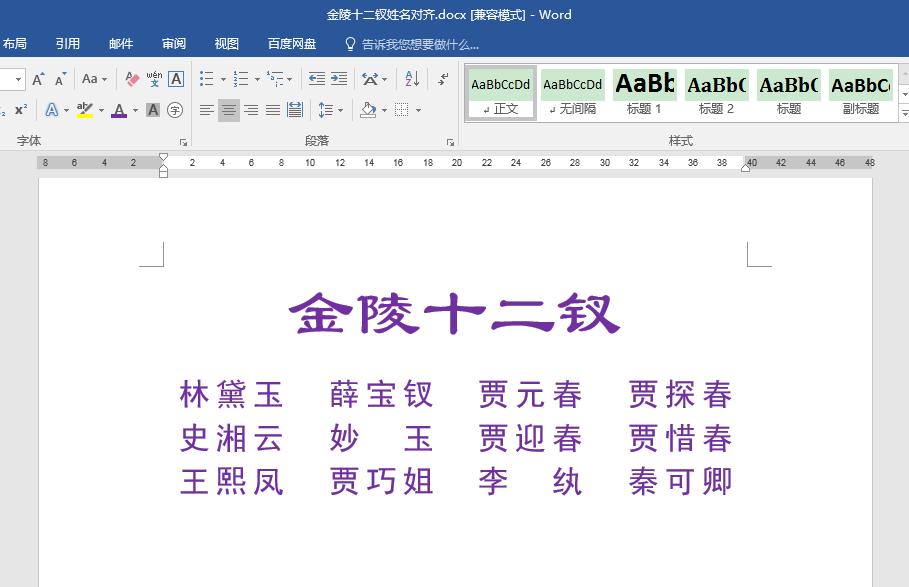The width and height of the screenshot is (909, 587).
Task: Select the Distributed alignment icon
Action: tap(297, 109)
